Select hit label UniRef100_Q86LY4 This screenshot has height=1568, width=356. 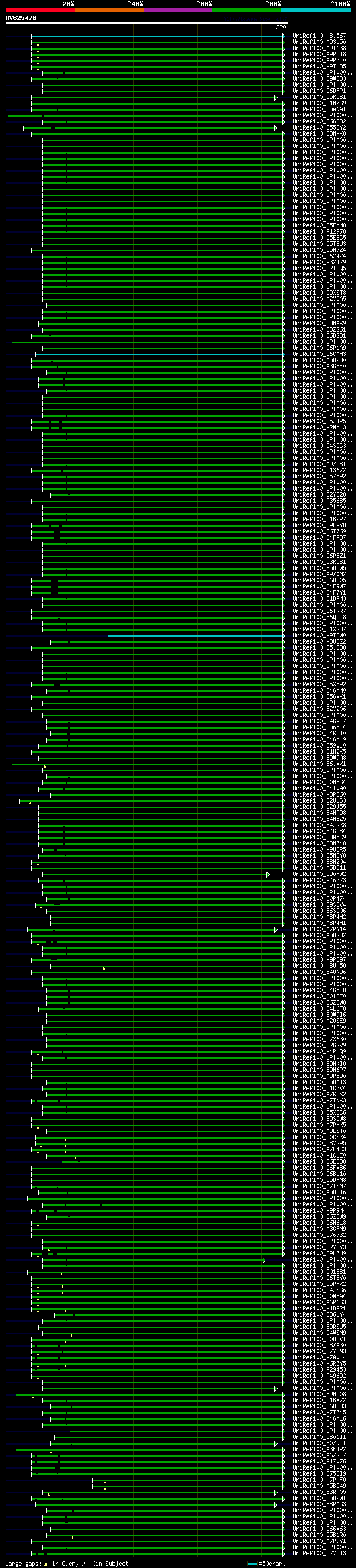pos(319,1314)
